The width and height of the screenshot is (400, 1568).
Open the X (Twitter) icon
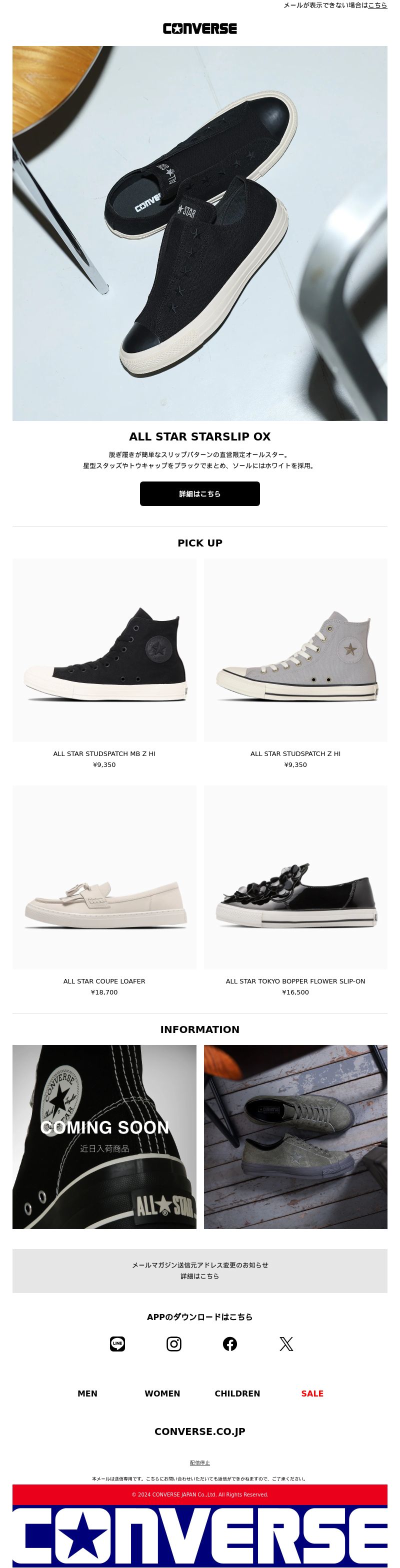[286, 1343]
